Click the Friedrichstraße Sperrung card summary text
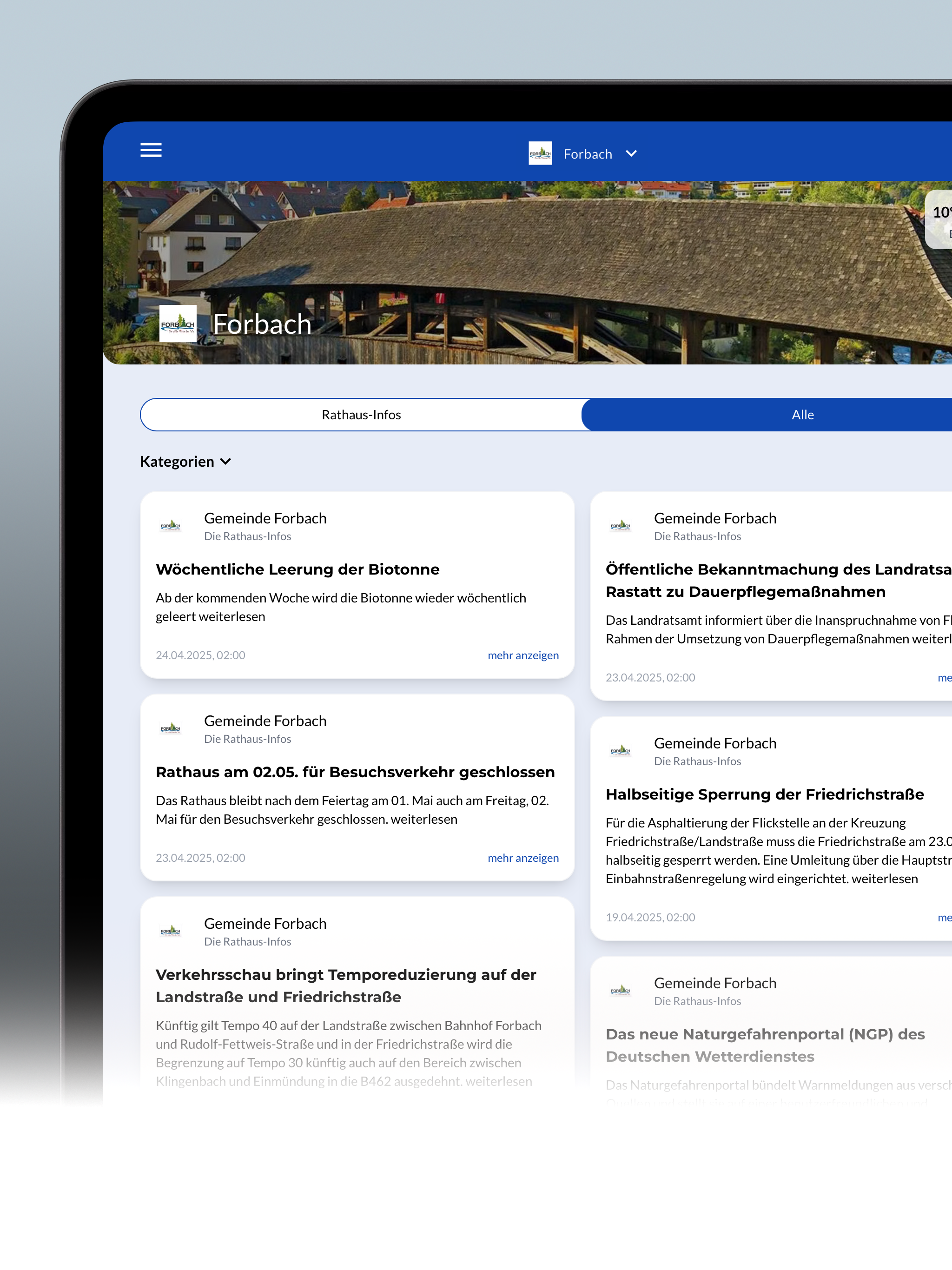The image size is (952, 1270). pos(779,851)
